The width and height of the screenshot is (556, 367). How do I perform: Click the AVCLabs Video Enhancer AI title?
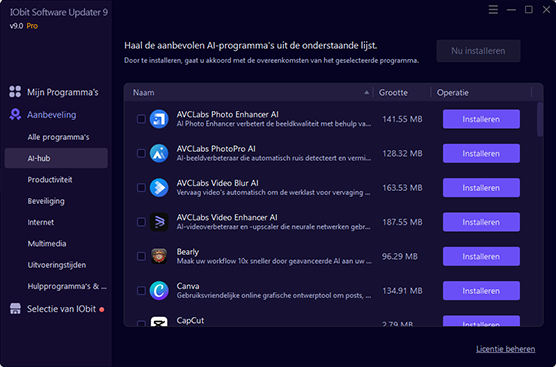click(x=227, y=217)
